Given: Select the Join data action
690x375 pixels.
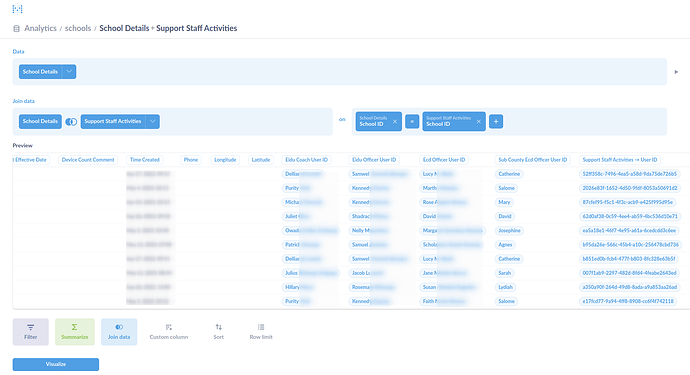Looking at the screenshot, I should click(119, 331).
